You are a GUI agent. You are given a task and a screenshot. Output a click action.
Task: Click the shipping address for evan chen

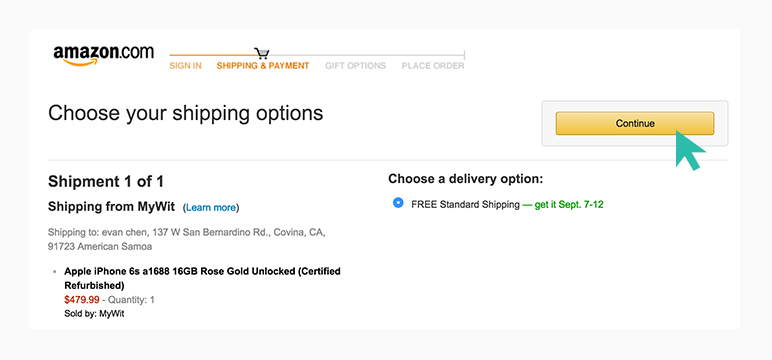(x=187, y=239)
